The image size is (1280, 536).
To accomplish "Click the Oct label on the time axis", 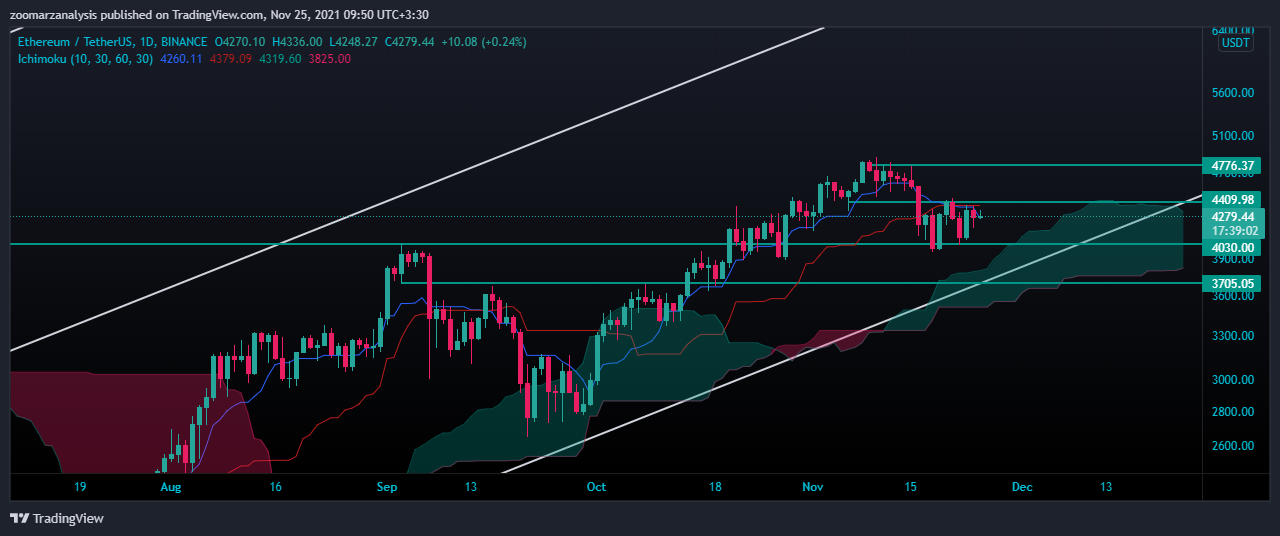I will point(596,488).
